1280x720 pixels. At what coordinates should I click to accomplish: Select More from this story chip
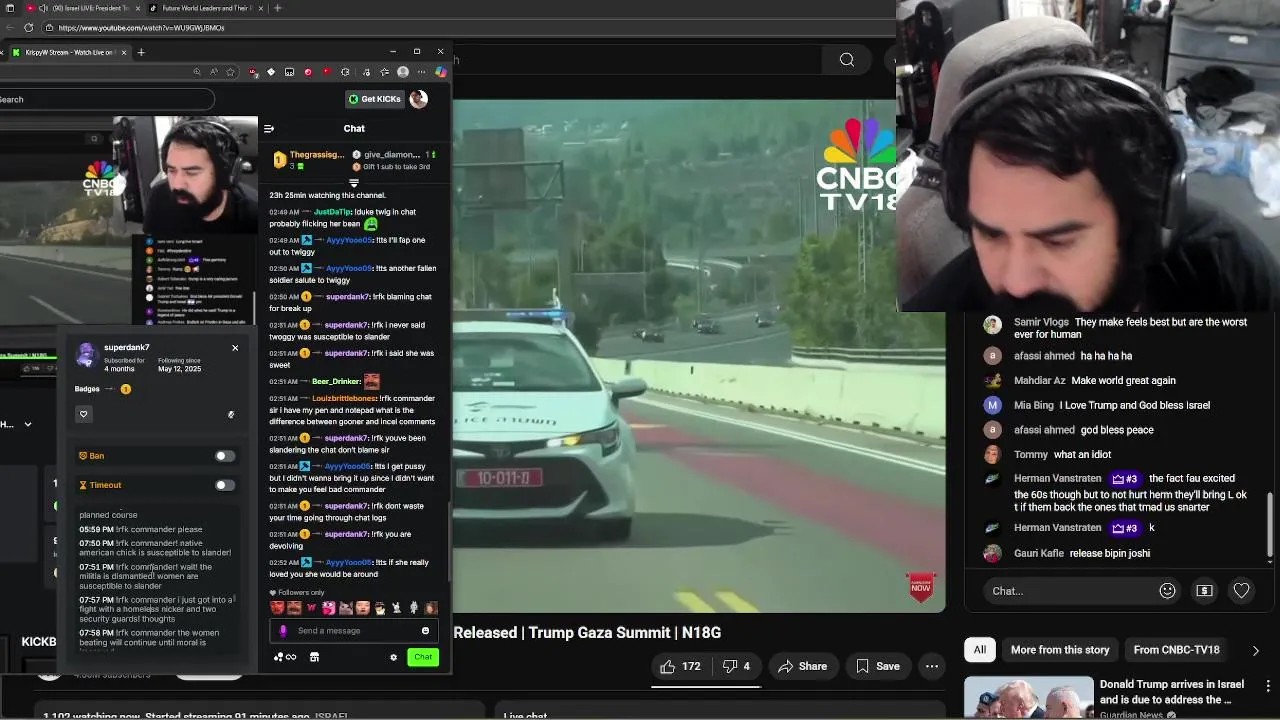[x=1060, y=650]
